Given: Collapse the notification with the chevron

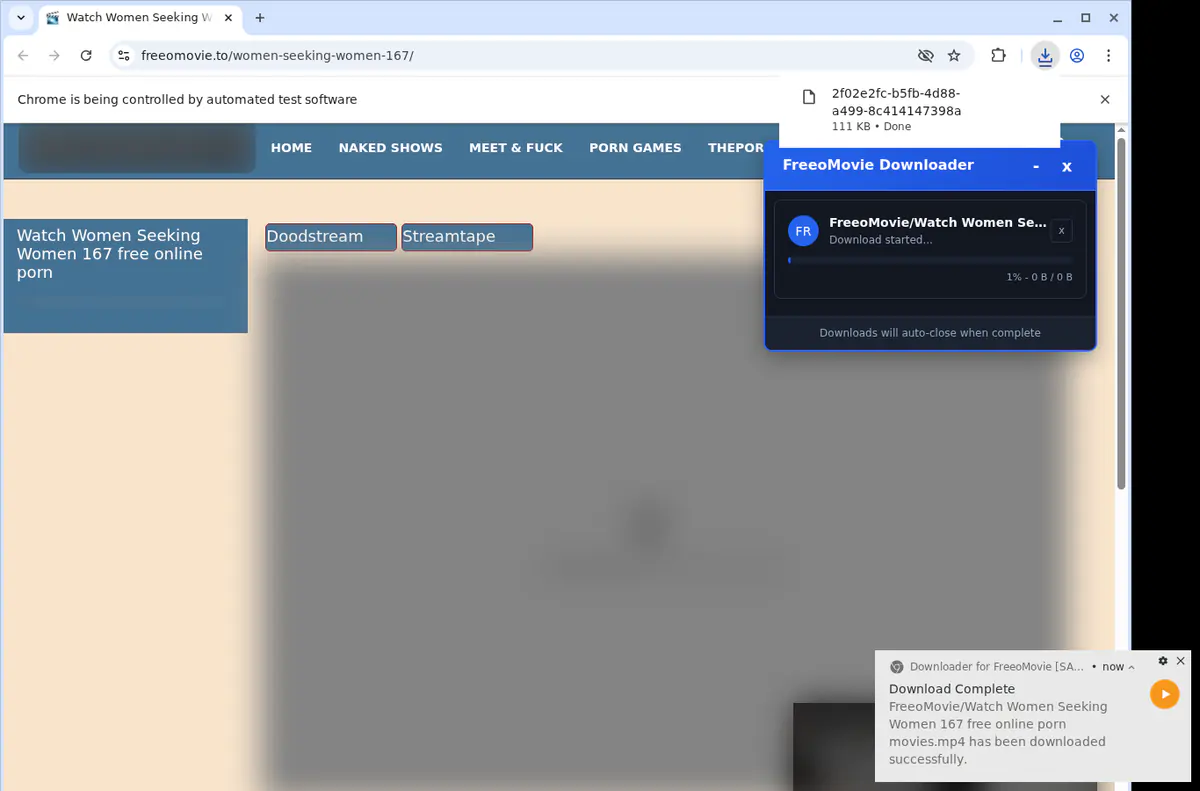Looking at the screenshot, I should coord(1131,667).
